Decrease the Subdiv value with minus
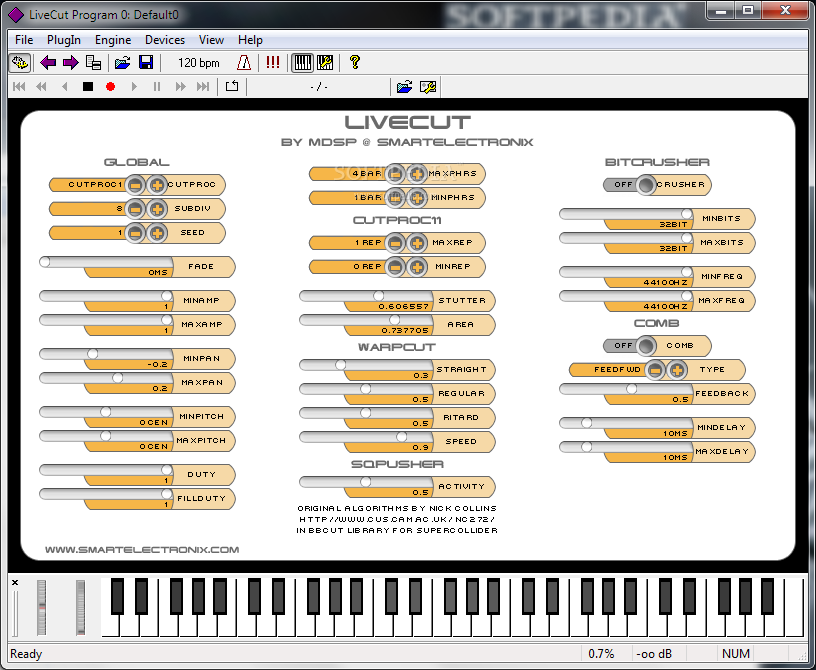Viewport: 816px width, 670px height. 135,209
